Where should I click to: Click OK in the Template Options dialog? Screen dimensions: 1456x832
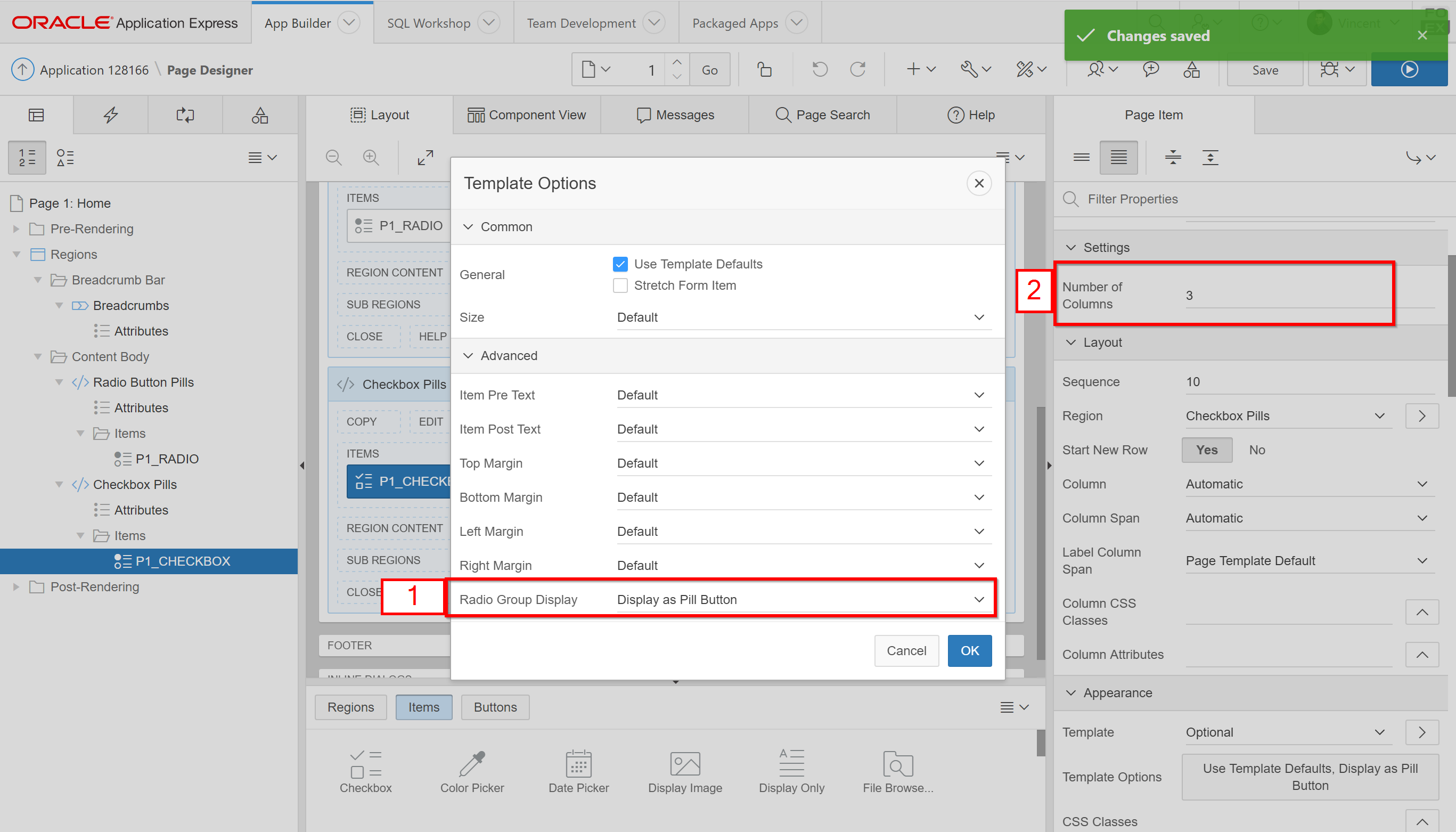click(969, 650)
